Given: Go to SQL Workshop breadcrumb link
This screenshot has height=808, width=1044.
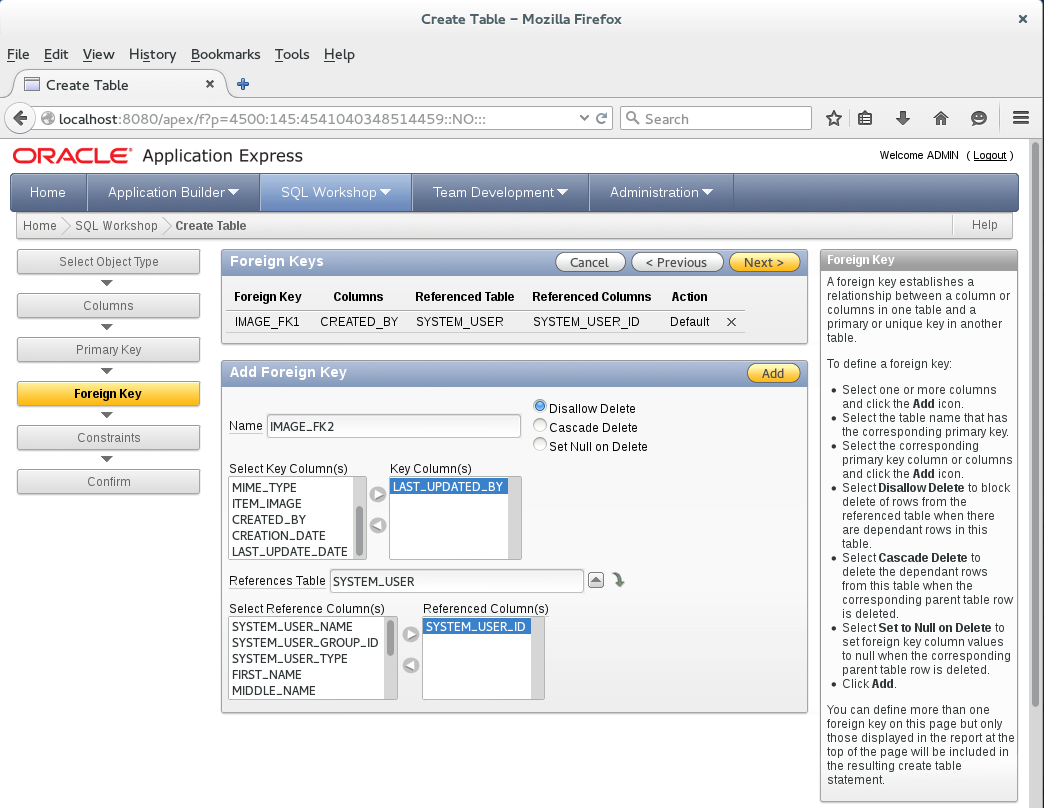Looking at the screenshot, I should pos(117,226).
